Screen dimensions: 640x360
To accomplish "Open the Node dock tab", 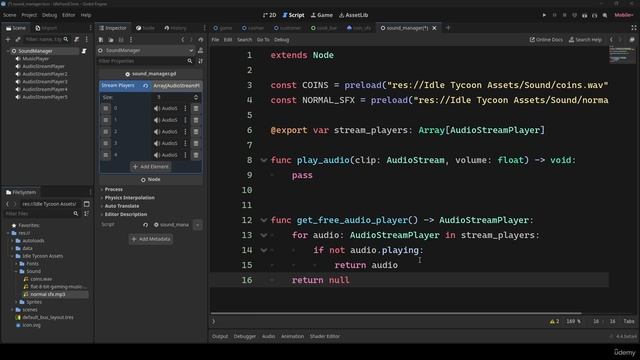I will coord(145,28).
